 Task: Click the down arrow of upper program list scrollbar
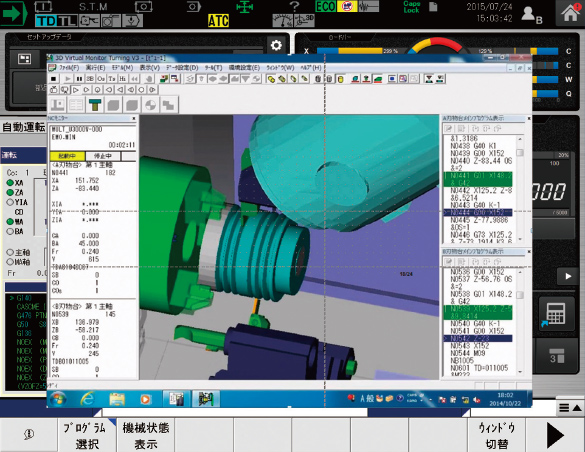[x=520, y=239]
